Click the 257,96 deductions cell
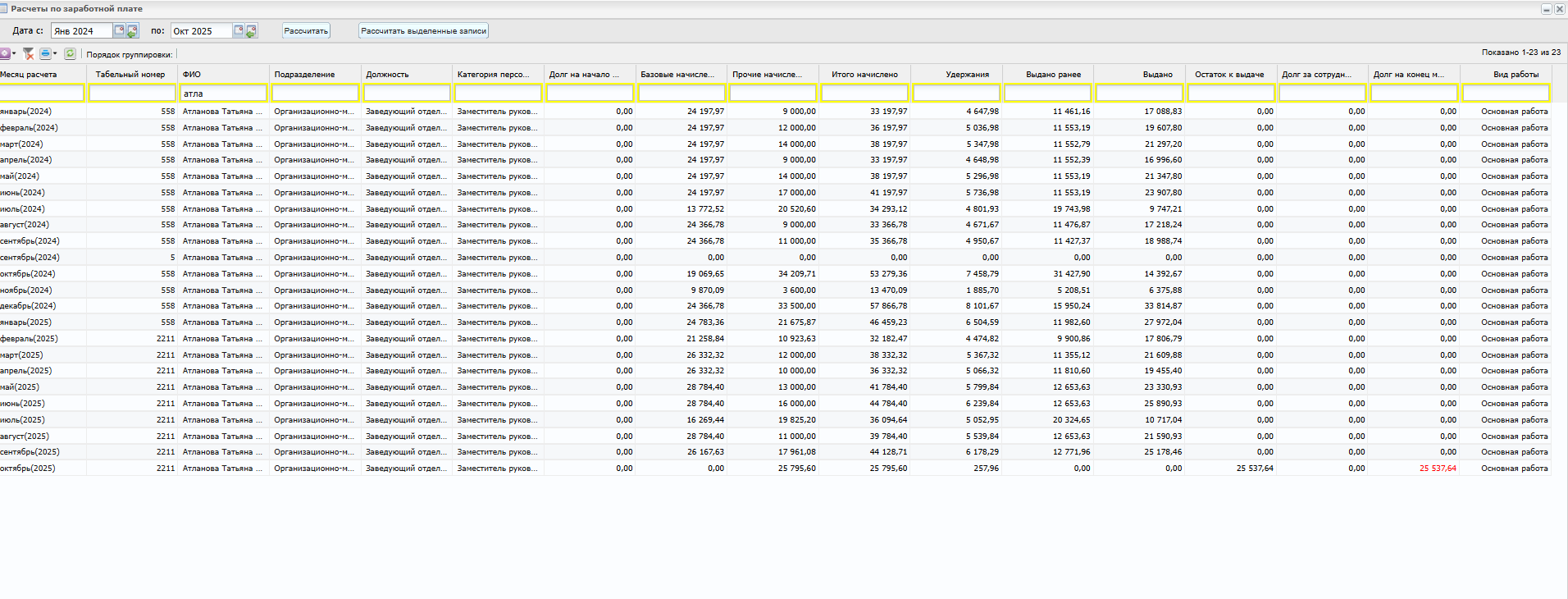This screenshot has height=599, width=1568. [986, 469]
